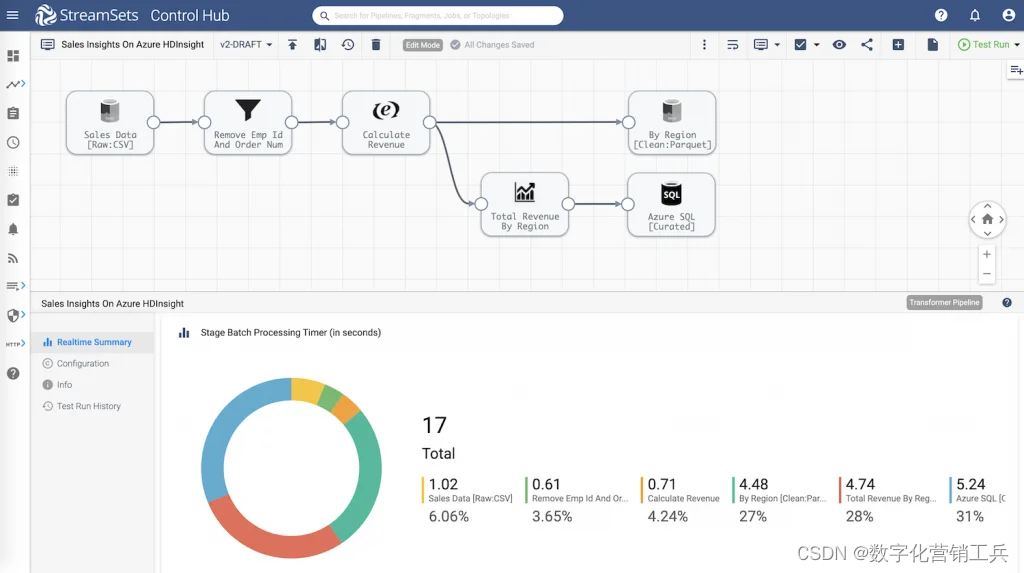
Task: Click the publish upload arrow icon
Action: [x=293, y=44]
